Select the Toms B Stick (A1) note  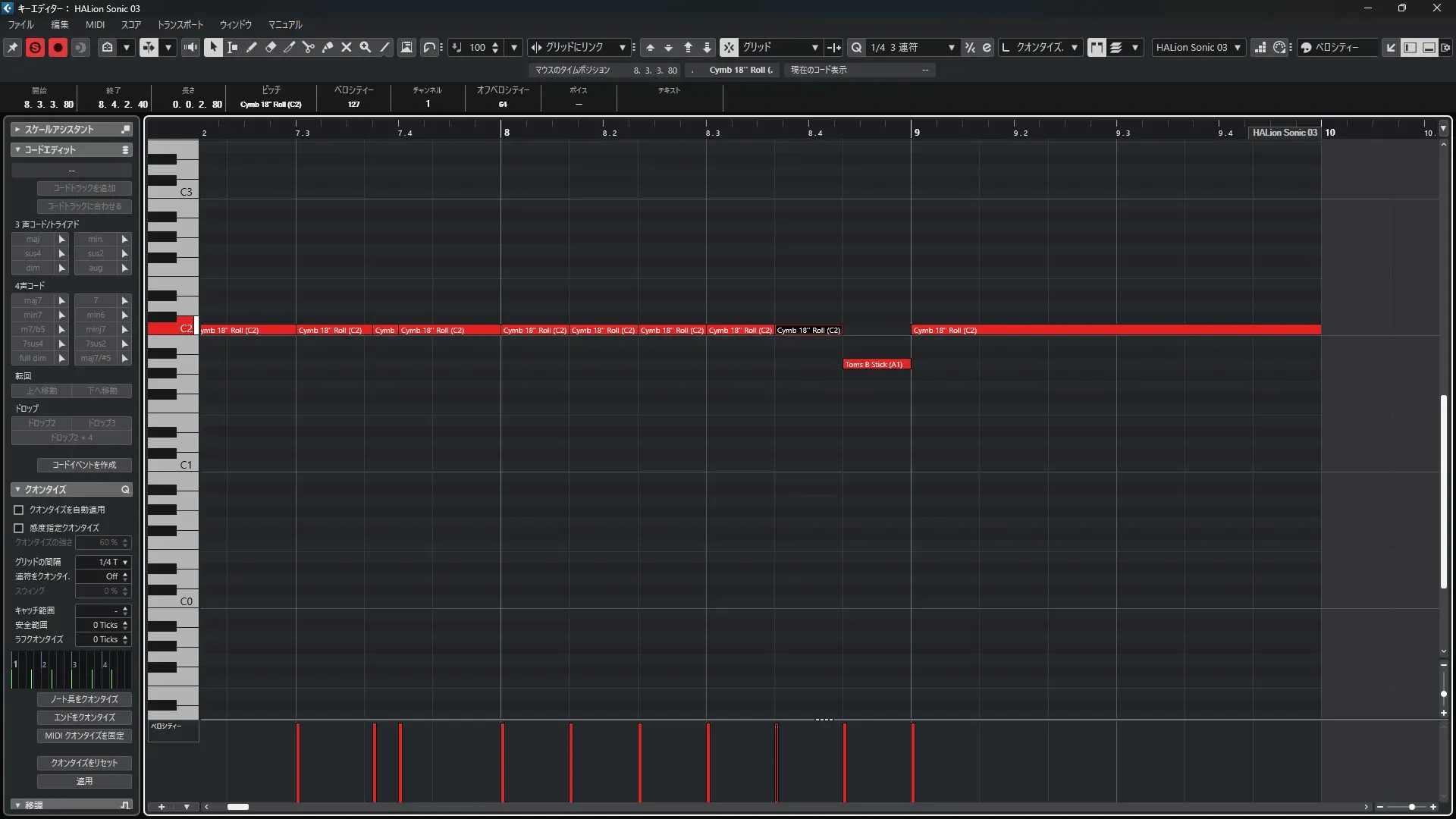click(876, 364)
